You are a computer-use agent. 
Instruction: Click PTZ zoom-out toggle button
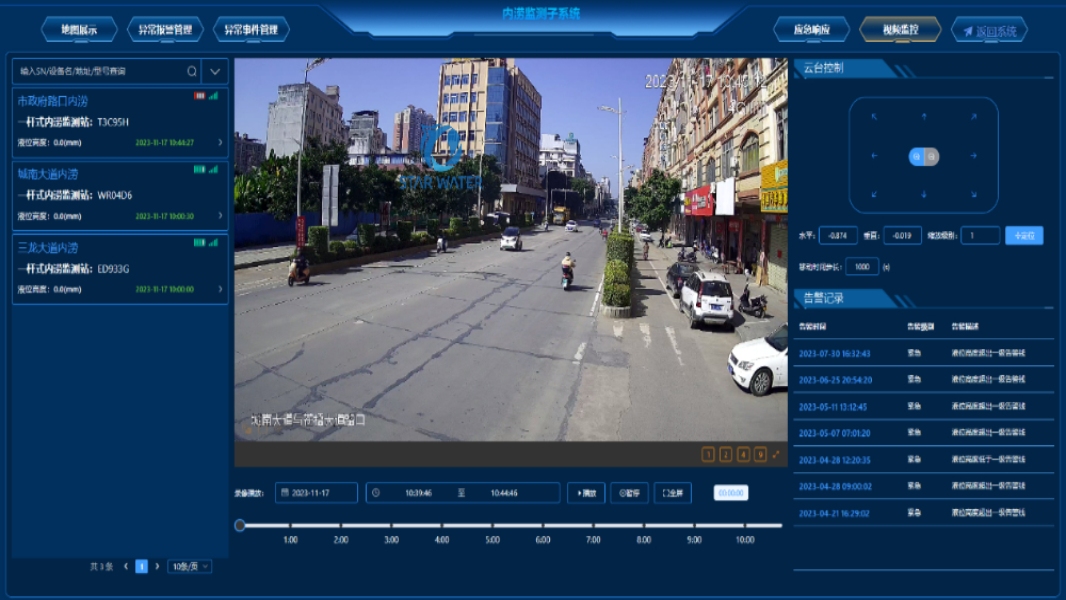coord(931,156)
